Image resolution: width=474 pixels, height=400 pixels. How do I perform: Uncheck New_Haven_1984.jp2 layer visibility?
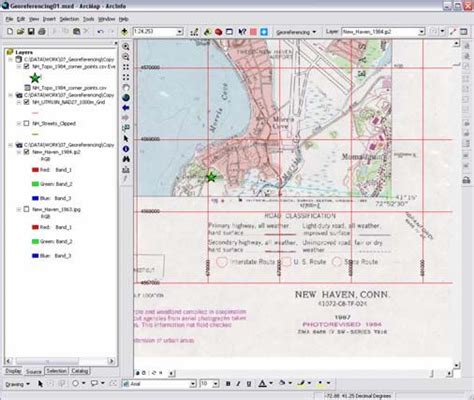[x=26, y=152]
